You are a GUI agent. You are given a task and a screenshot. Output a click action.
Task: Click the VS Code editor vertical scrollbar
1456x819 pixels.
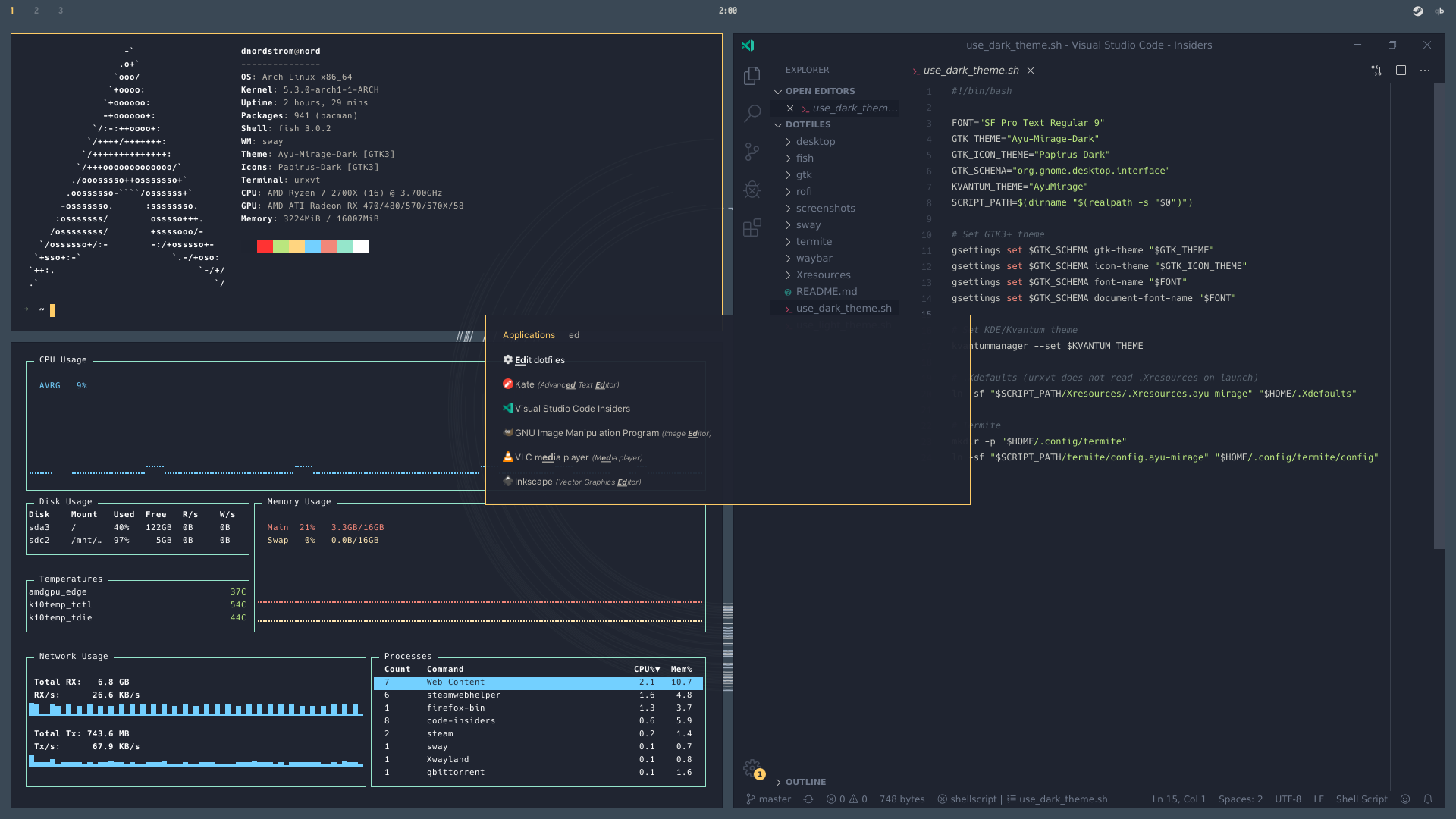[1439, 316]
